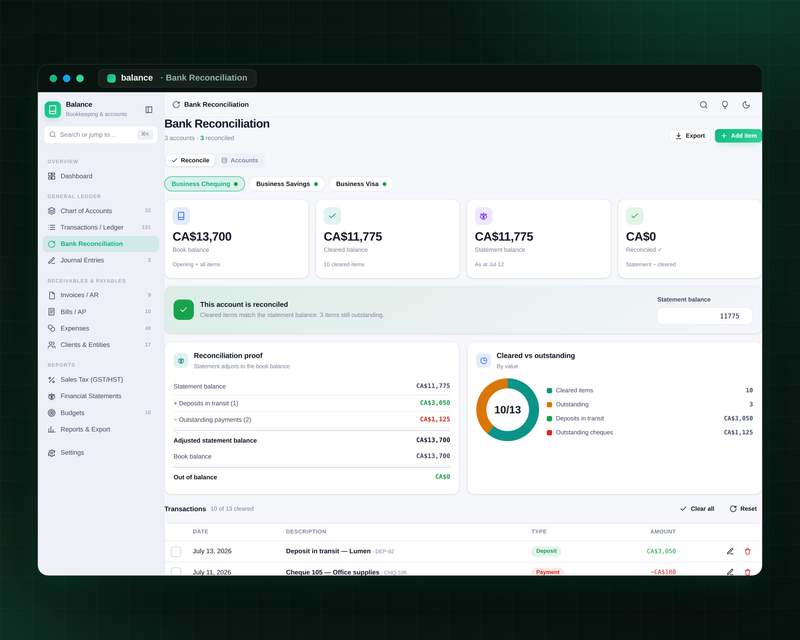This screenshot has width=800, height=640.
Task: Open search using magnifier icon in header
Action: point(704,105)
